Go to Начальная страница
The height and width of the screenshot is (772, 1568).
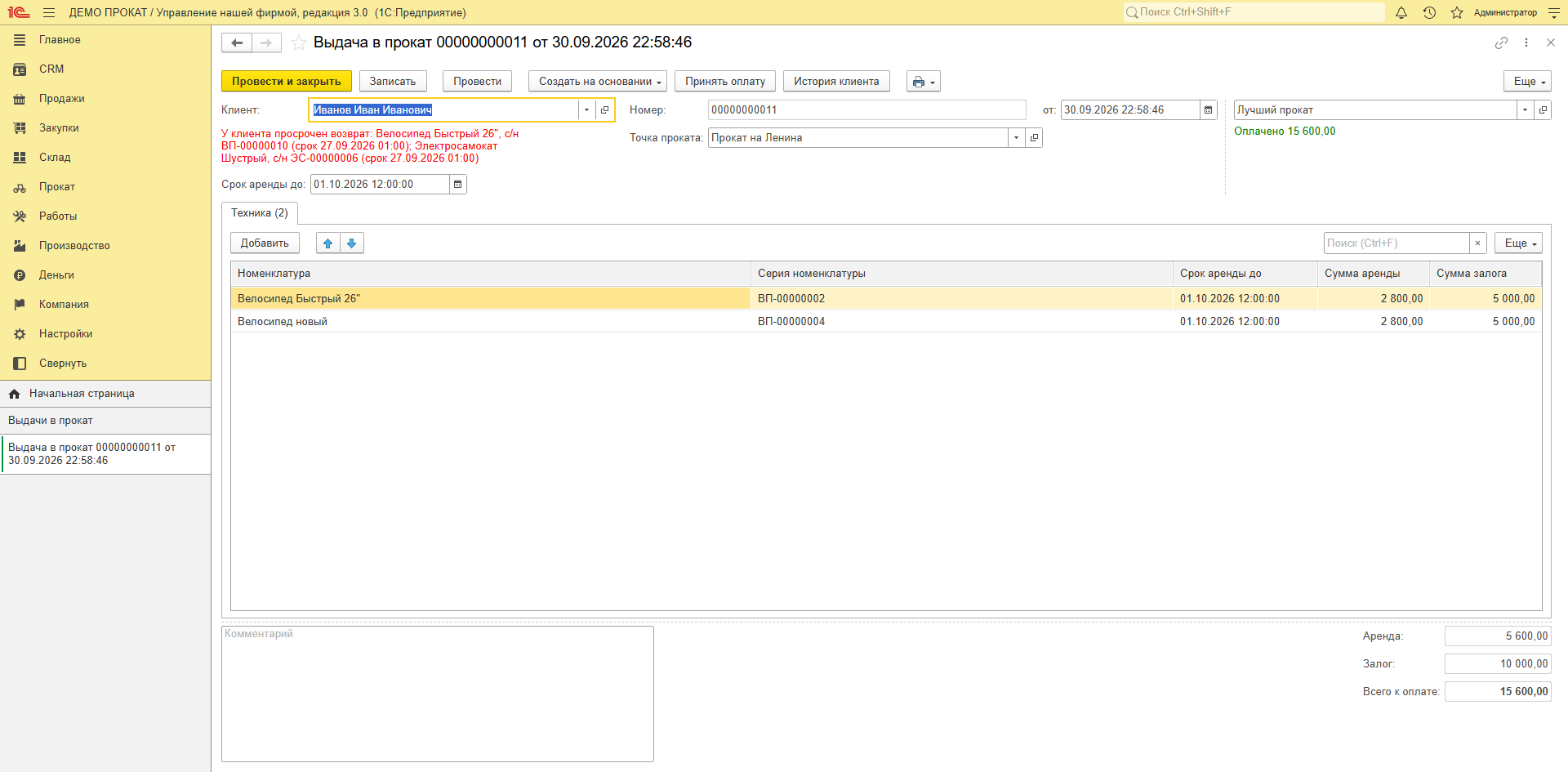click(82, 394)
